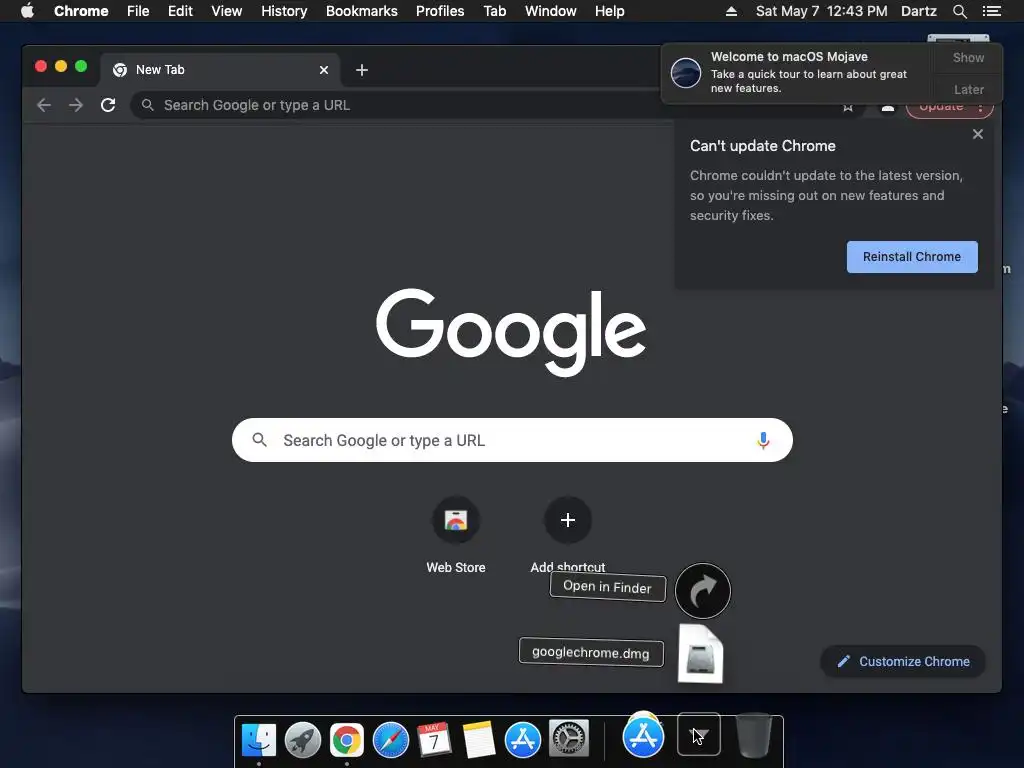Click the Open in Finder label
Image resolution: width=1024 pixels, height=768 pixels.
(x=607, y=586)
